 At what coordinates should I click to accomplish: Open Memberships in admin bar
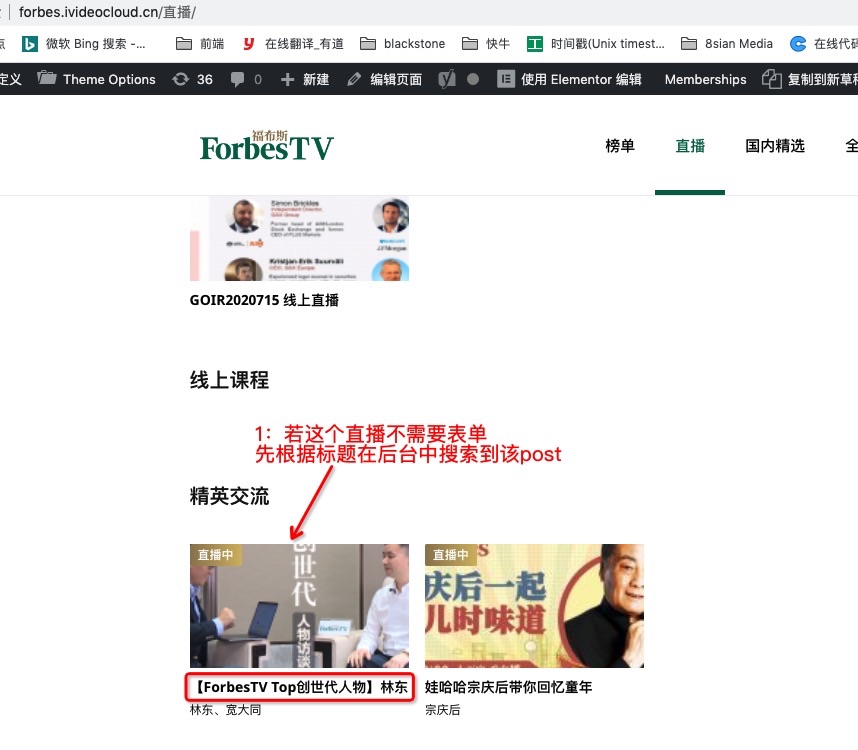[705, 79]
